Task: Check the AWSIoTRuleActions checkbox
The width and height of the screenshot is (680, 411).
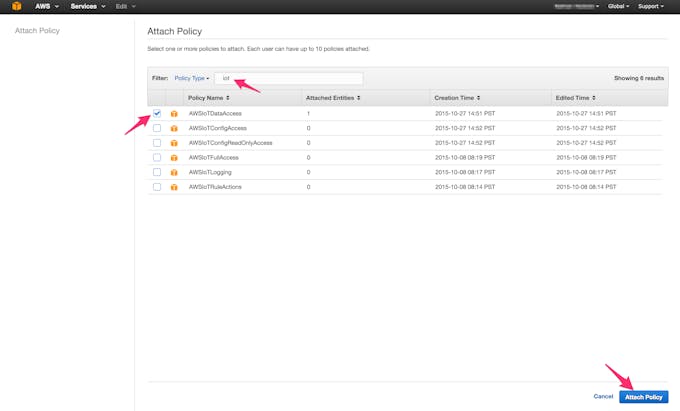Action: point(157,187)
